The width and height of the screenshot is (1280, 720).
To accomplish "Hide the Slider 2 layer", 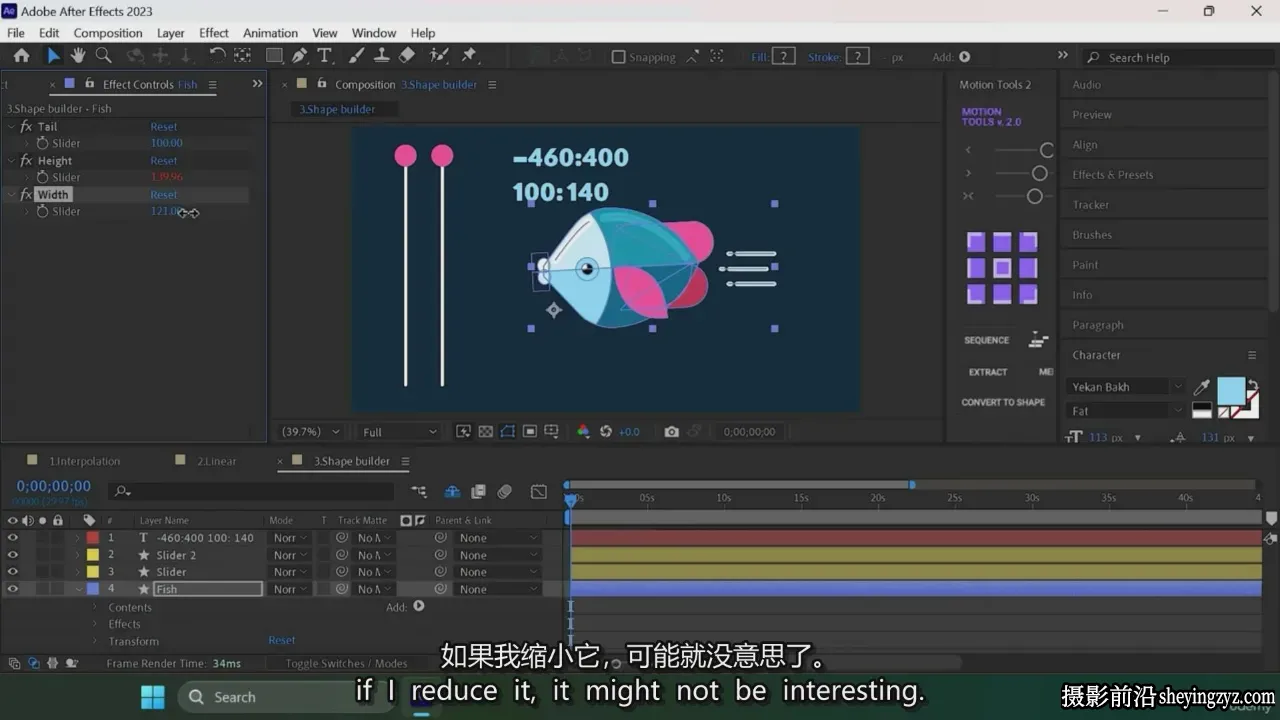I will (x=13, y=555).
